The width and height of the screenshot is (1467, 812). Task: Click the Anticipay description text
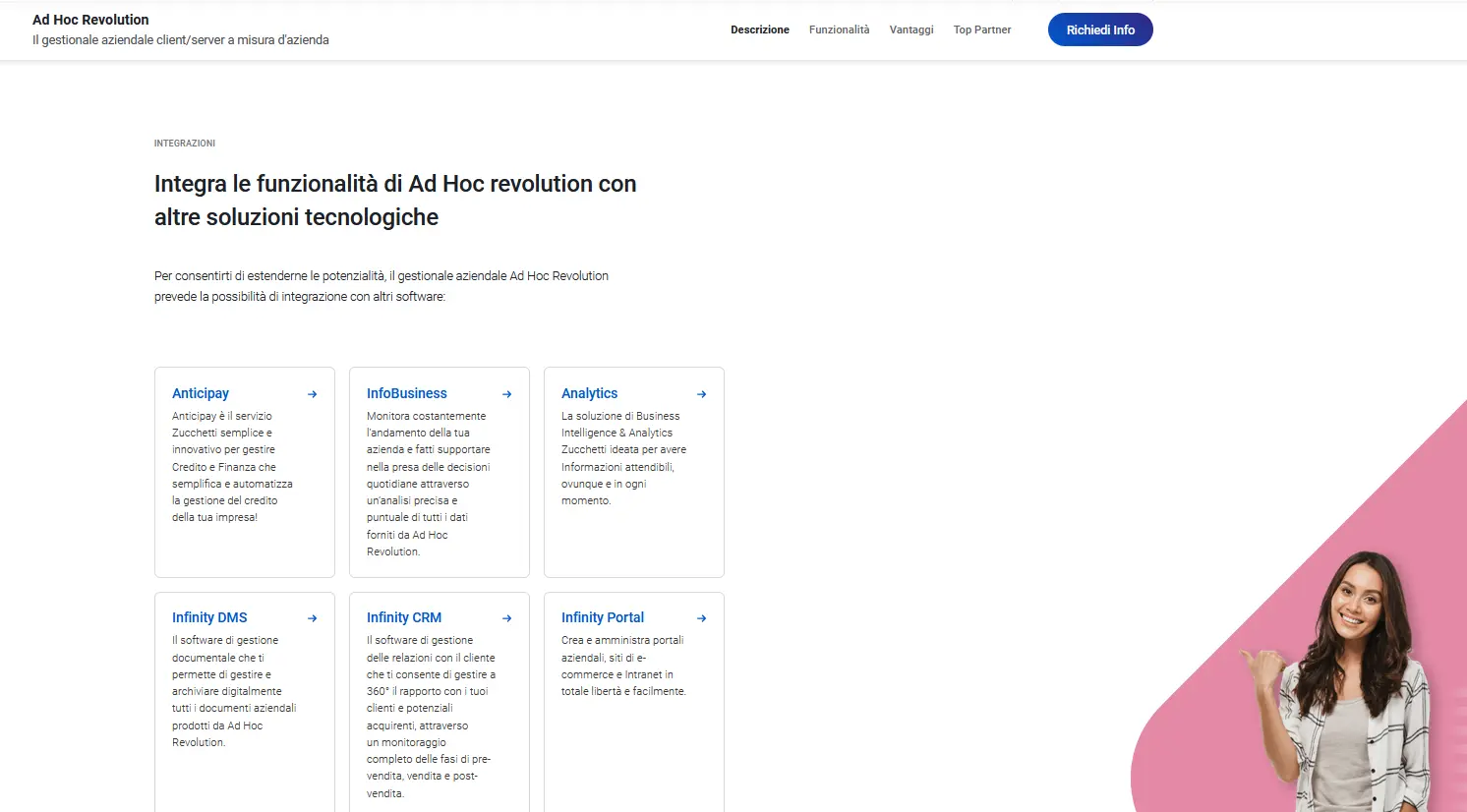[x=232, y=467]
